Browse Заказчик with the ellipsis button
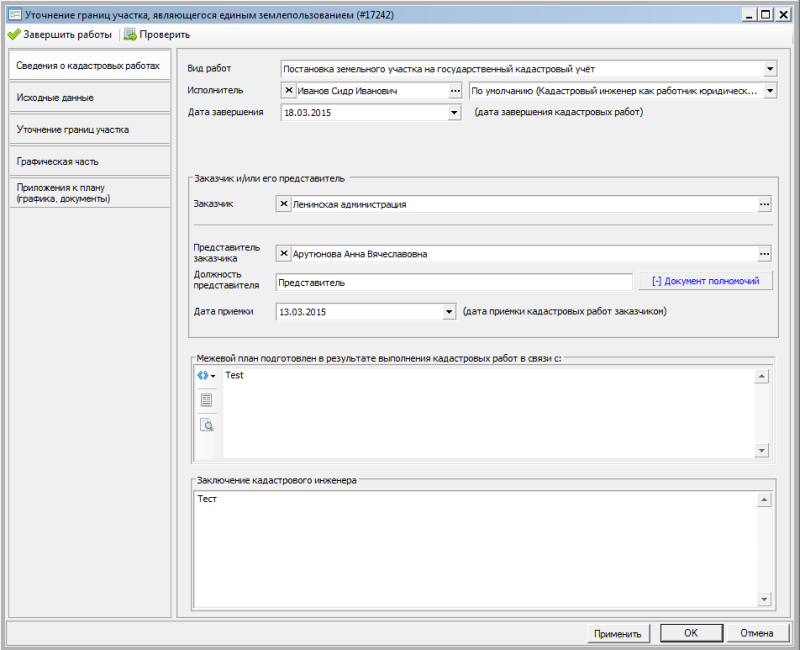 [x=765, y=204]
